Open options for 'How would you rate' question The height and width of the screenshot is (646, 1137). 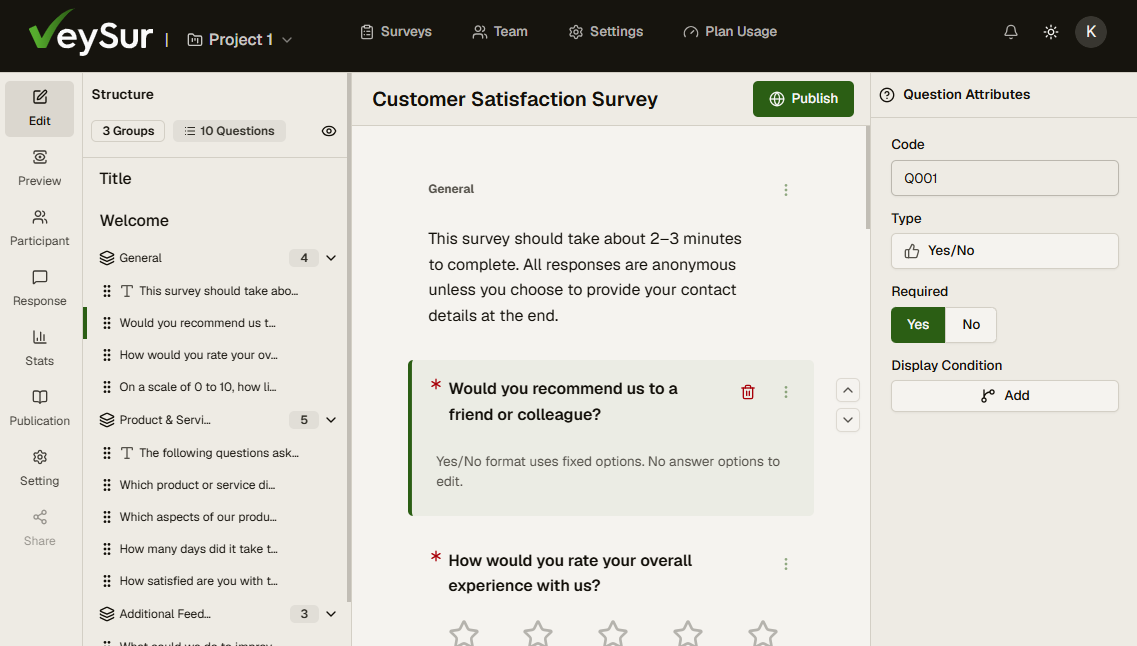pyautogui.click(x=785, y=564)
